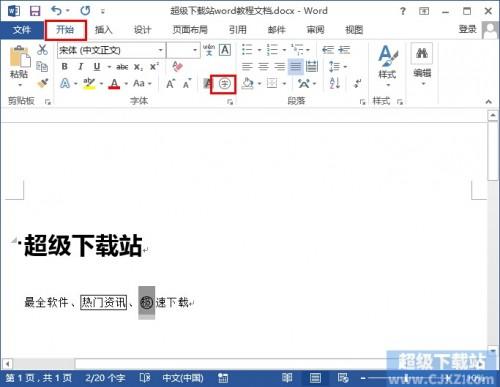
Task: Switch to the 页面布局 (Page Layout) tab
Action: coord(190,30)
